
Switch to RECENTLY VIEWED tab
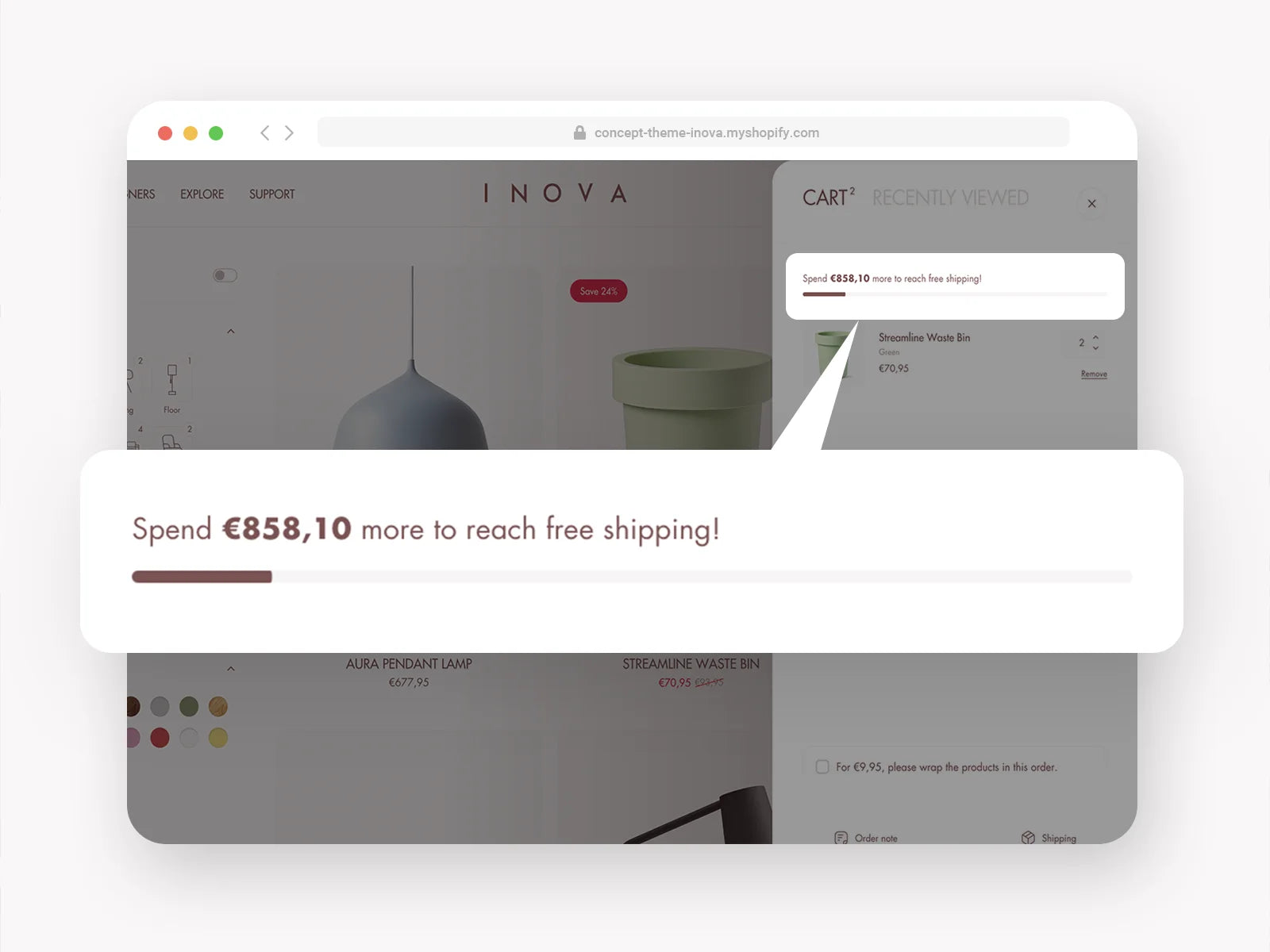950,198
